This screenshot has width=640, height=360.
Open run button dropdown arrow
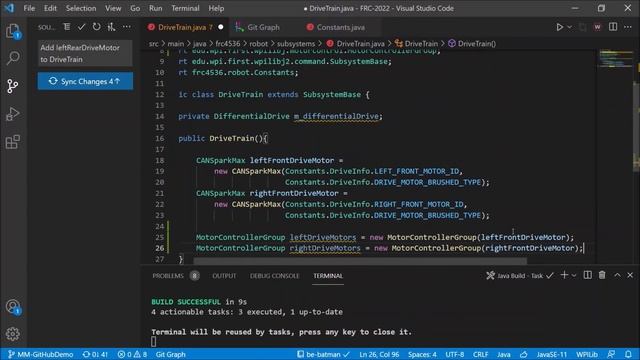tap(569, 27)
